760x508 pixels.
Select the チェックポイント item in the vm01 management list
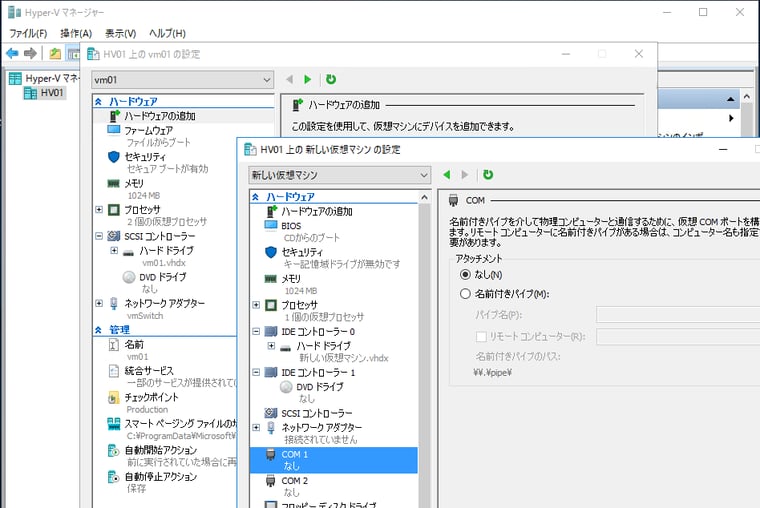(x=151, y=397)
